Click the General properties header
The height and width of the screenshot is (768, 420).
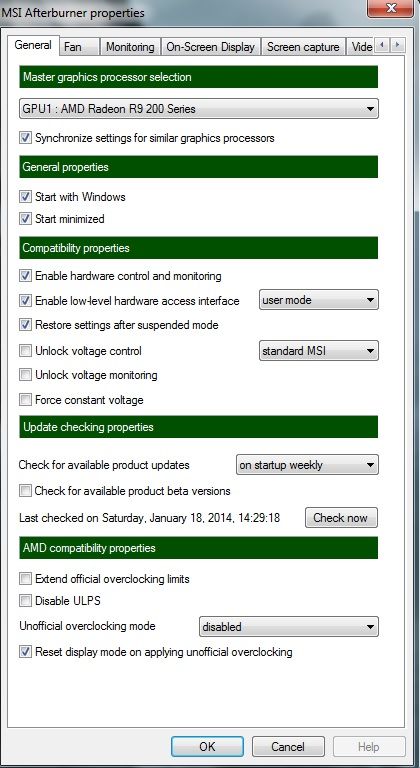point(198,167)
